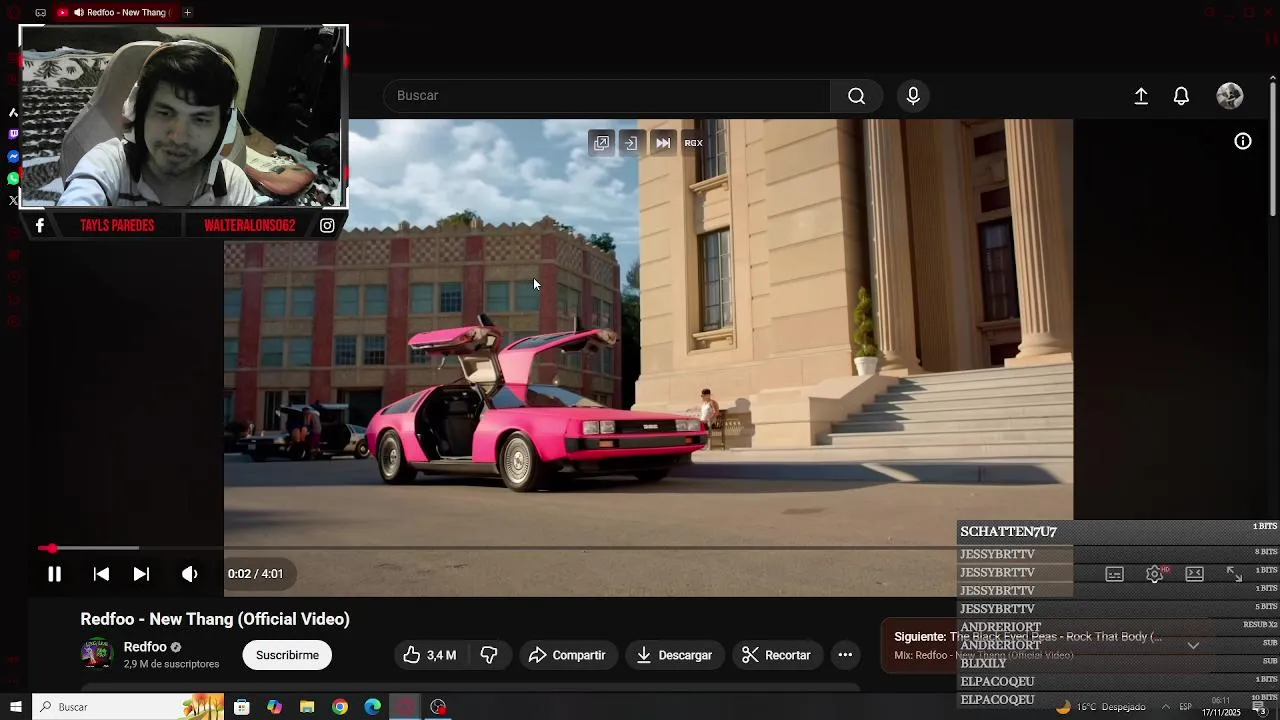Open the OBS Studio taskbar icon

(438, 707)
